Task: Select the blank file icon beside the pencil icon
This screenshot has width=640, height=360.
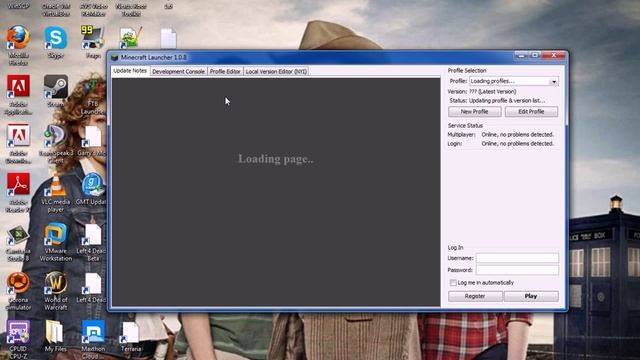Action: [x=168, y=38]
